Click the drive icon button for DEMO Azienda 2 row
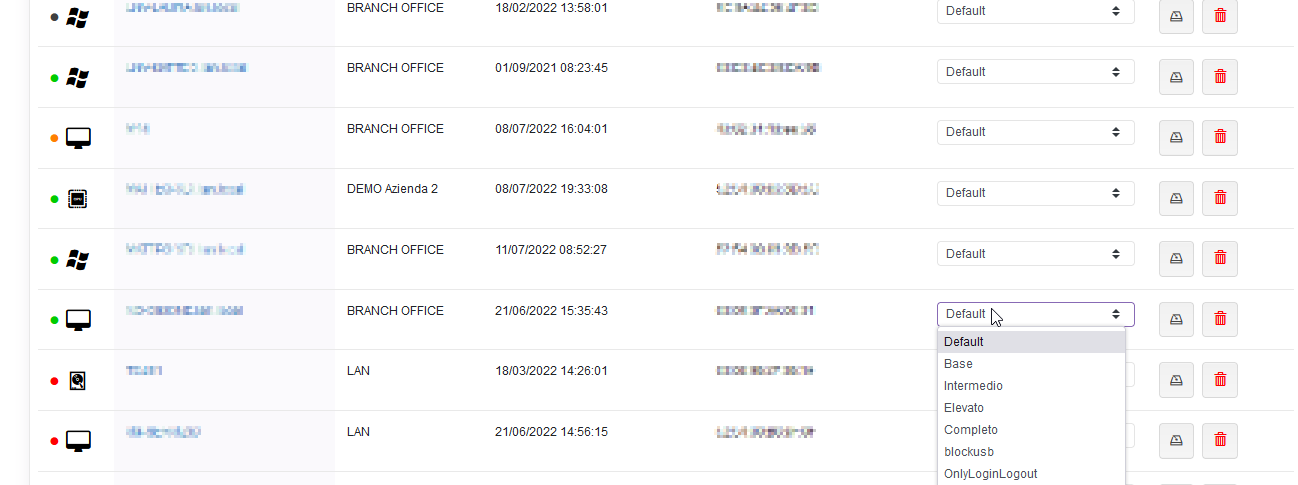The width and height of the screenshot is (1298, 485). pyautogui.click(x=1176, y=199)
